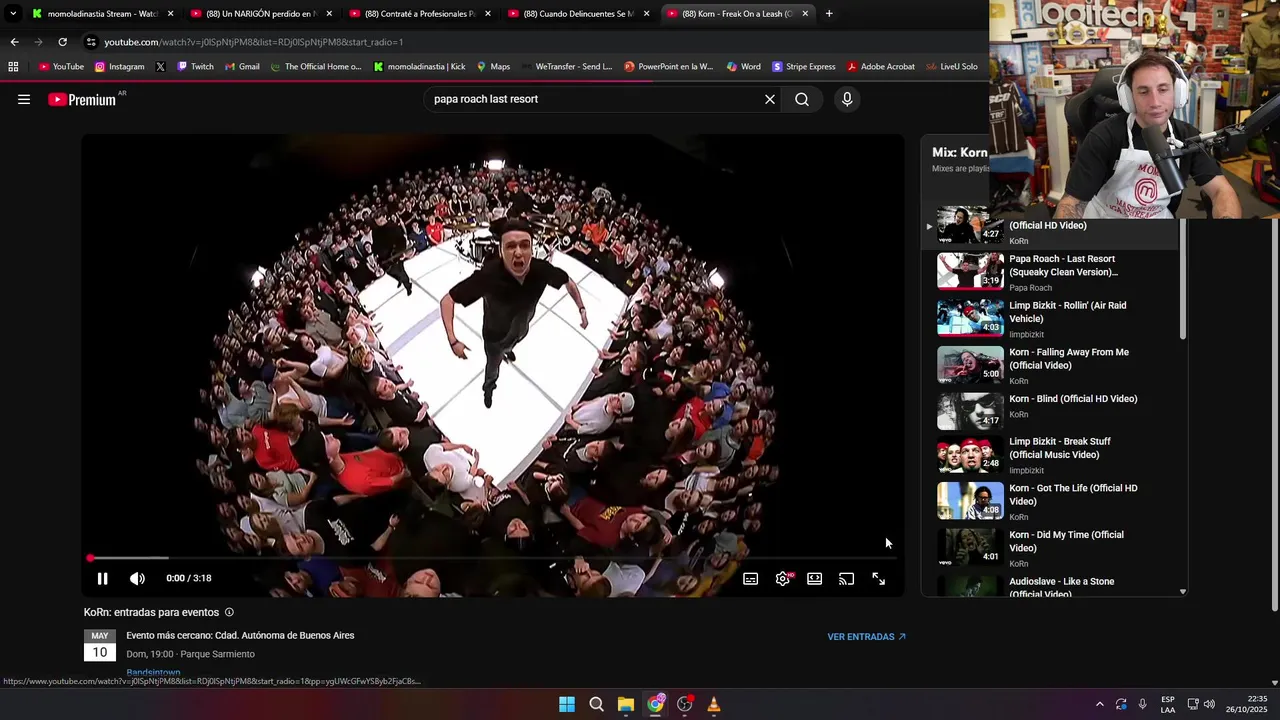Open the Maps bookmark
The height and width of the screenshot is (720, 1280).
493,66
